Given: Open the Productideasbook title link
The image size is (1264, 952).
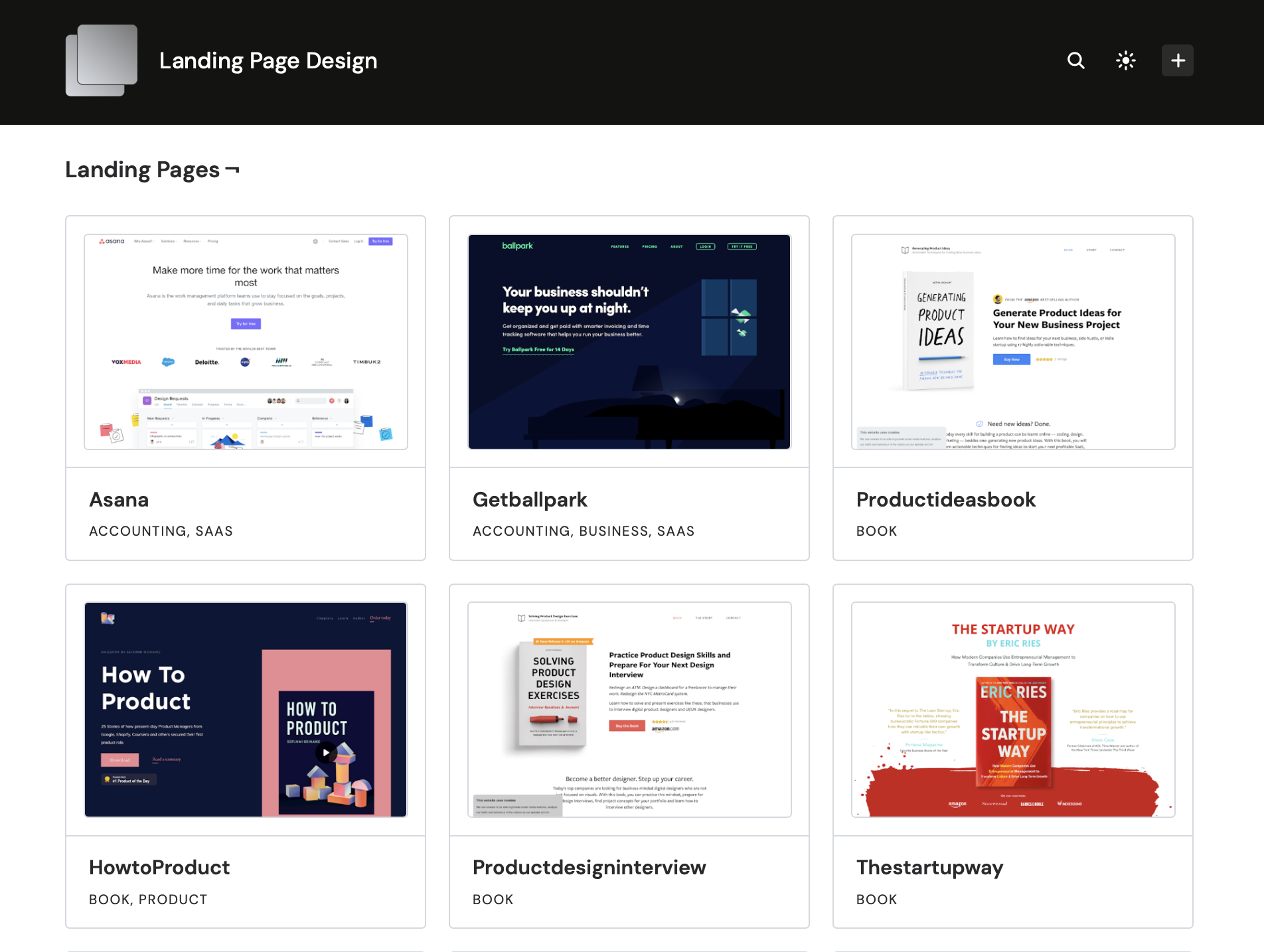Looking at the screenshot, I should [945, 500].
